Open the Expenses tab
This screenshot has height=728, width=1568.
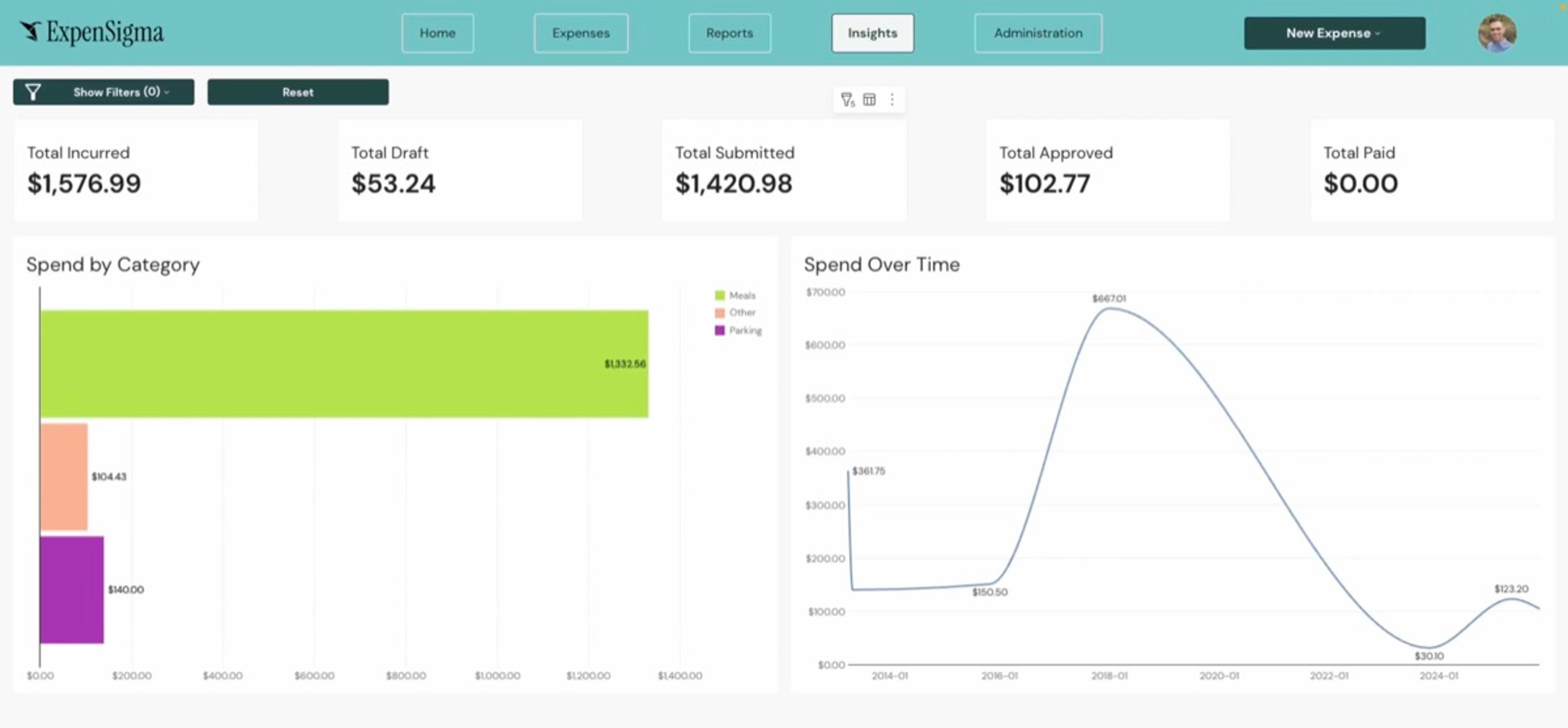(581, 33)
